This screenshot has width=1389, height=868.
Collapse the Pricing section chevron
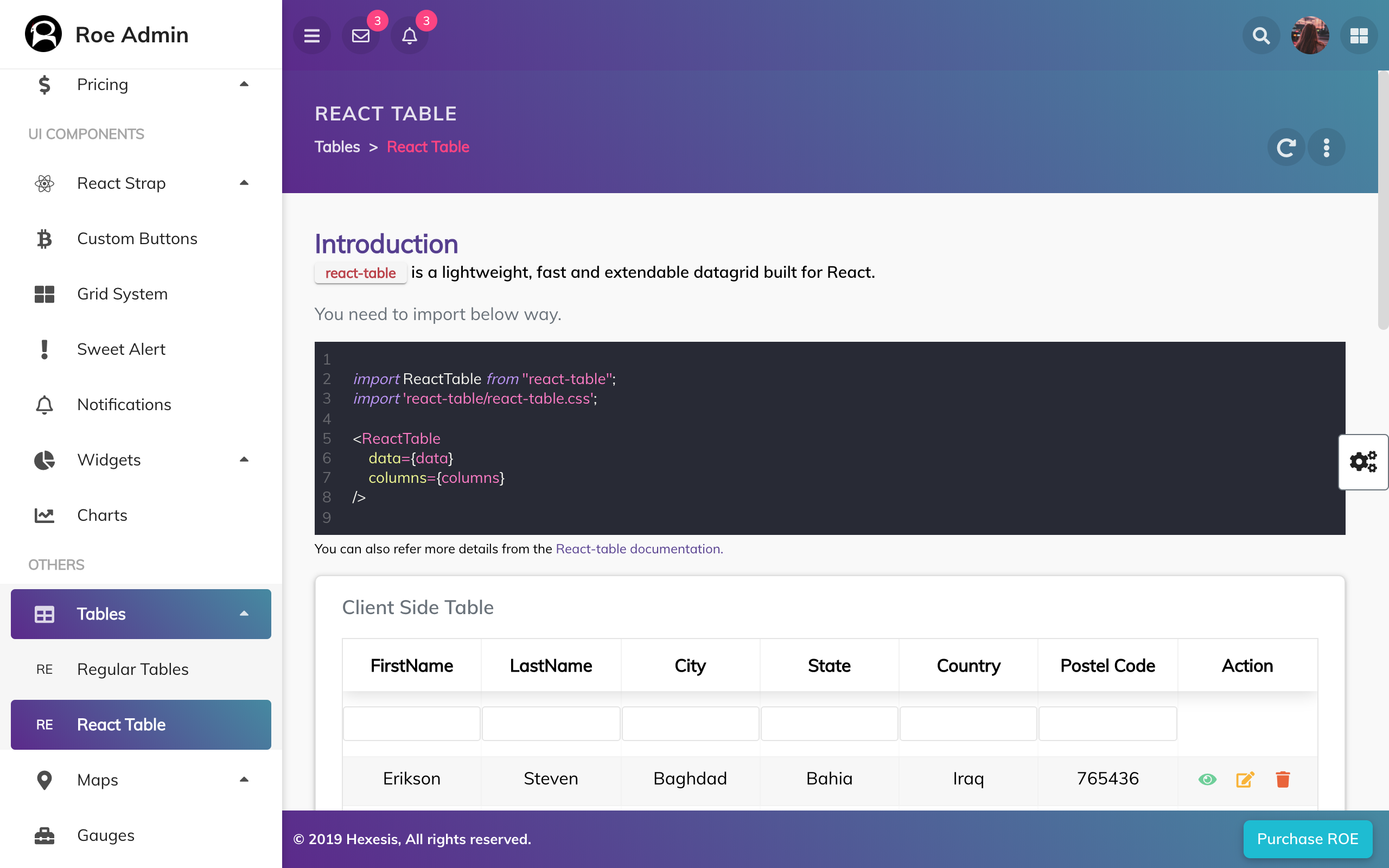click(x=244, y=84)
